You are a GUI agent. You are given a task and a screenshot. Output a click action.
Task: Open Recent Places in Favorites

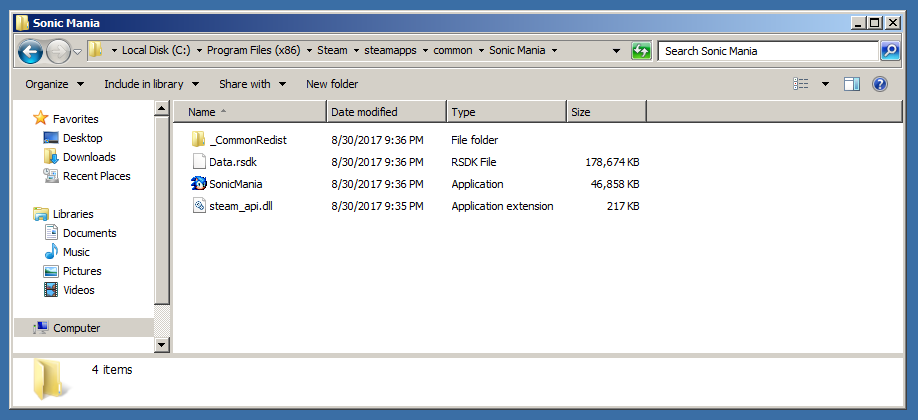pyautogui.click(x=87, y=176)
